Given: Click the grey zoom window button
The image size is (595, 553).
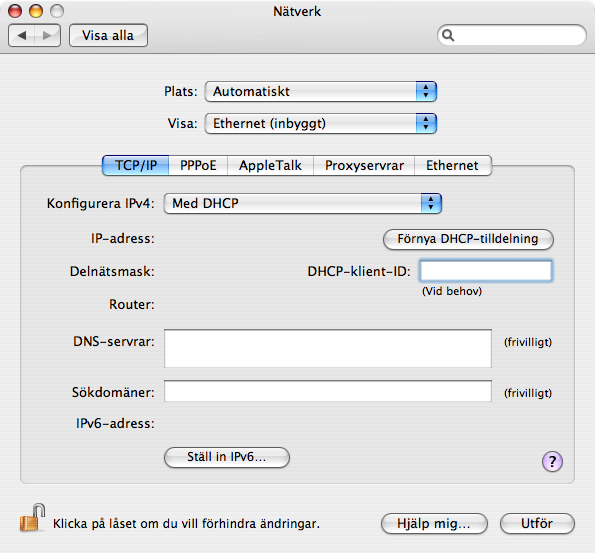Looking at the screenshot, I should (x=57, y=11).
